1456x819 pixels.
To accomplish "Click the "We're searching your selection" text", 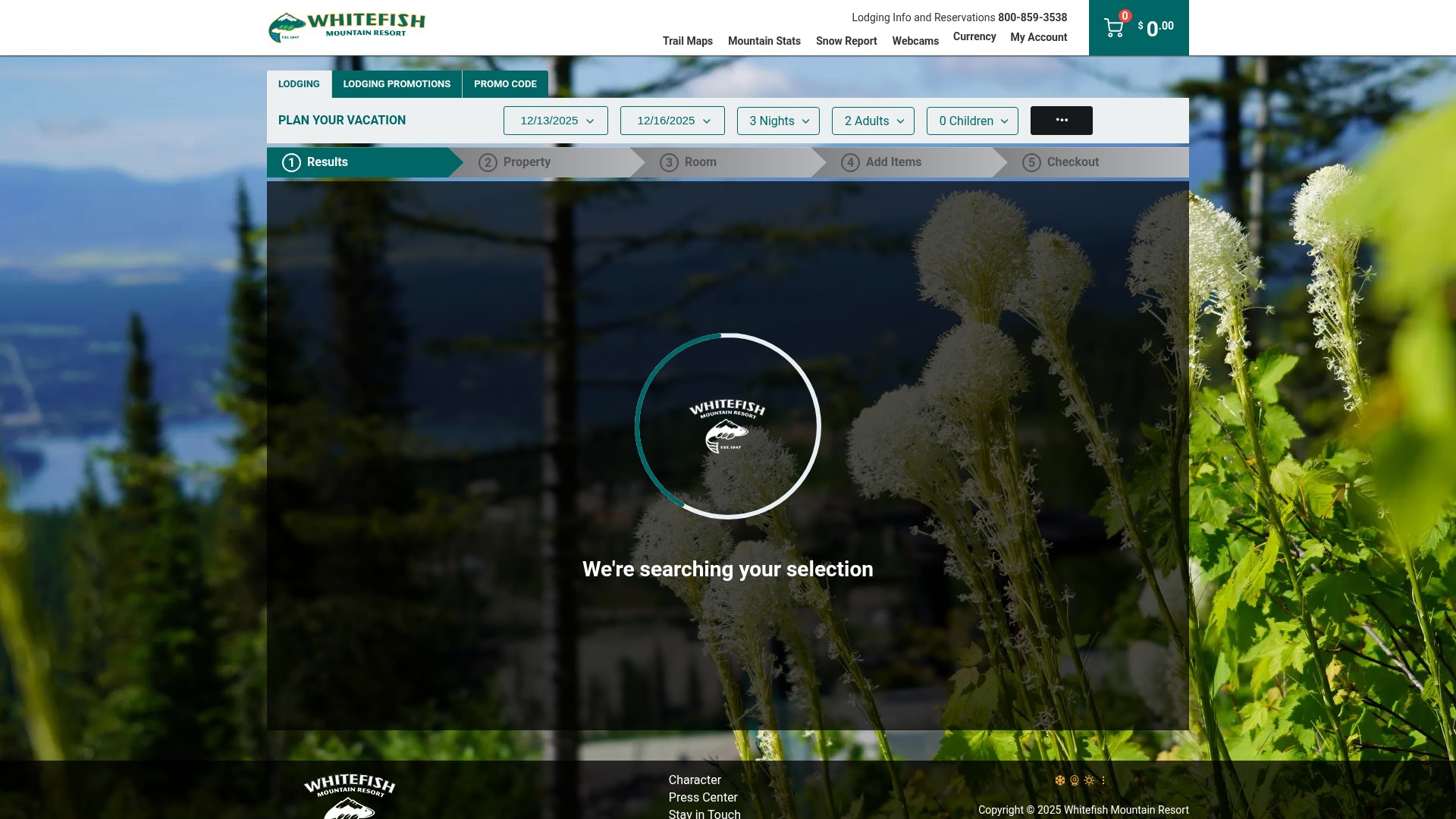I will coord(728,570).
